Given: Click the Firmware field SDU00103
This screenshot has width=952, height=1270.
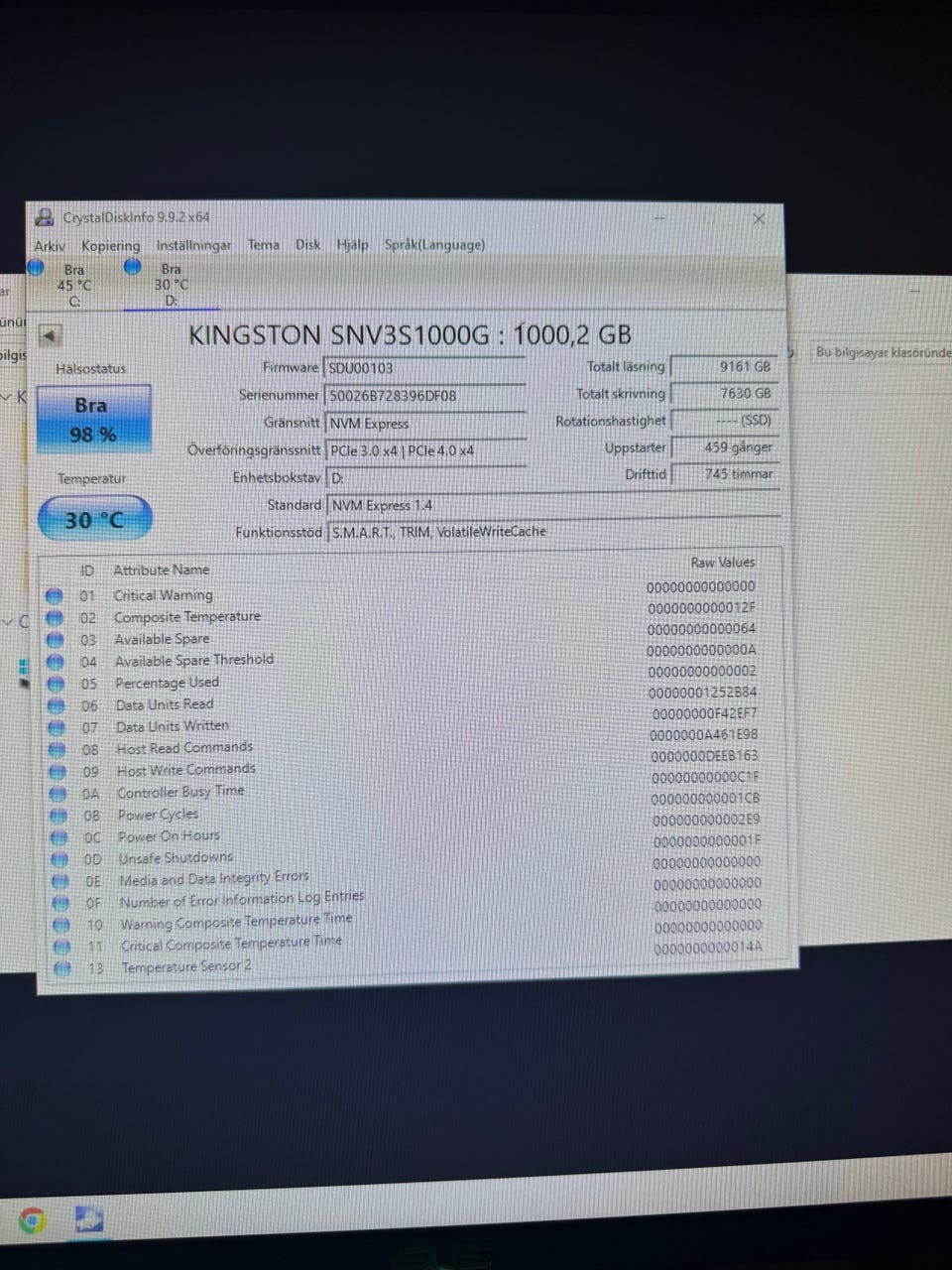Looking at the screenshot, I should point(424,368).
